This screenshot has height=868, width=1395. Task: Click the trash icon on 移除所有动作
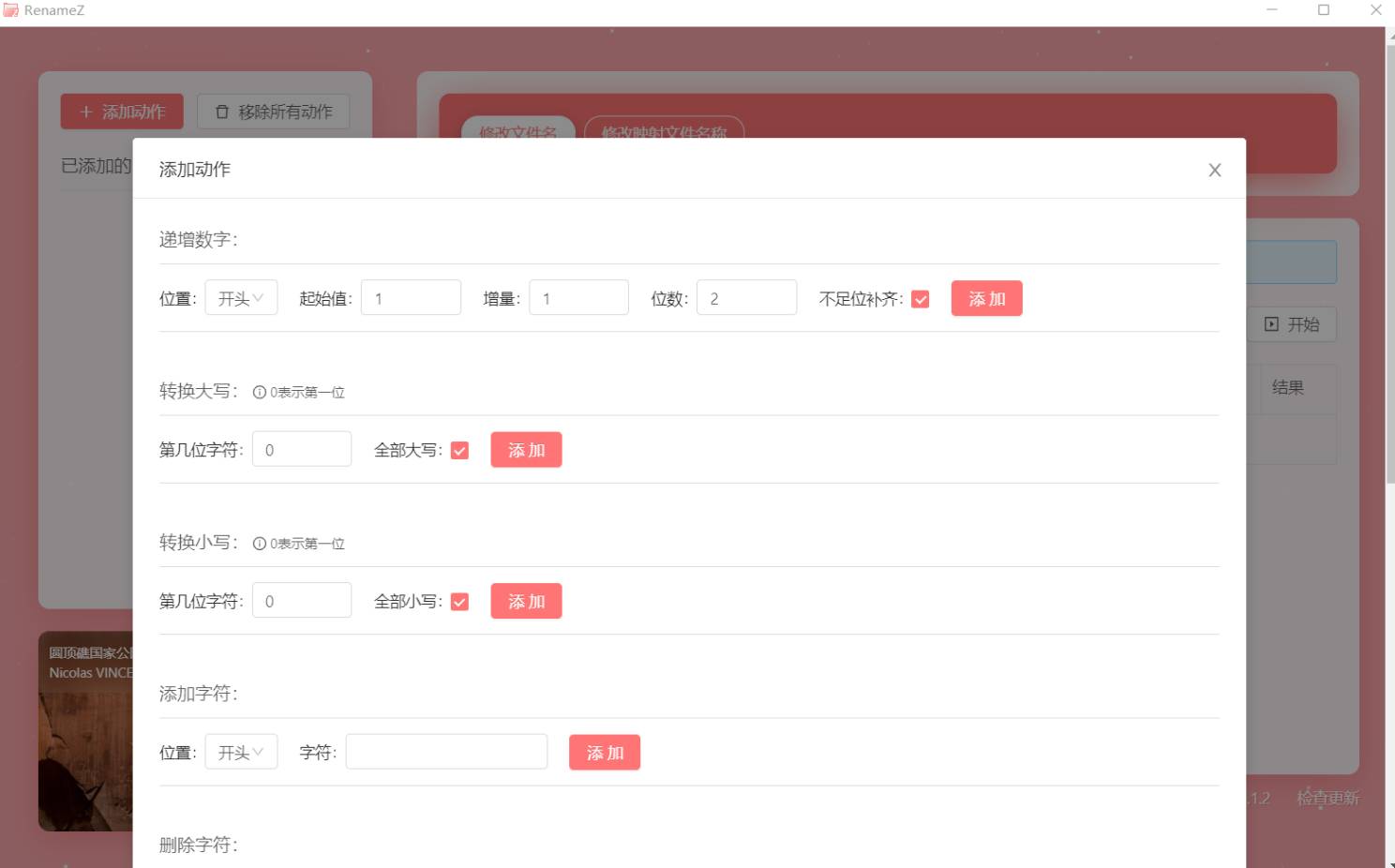point(222,112)
